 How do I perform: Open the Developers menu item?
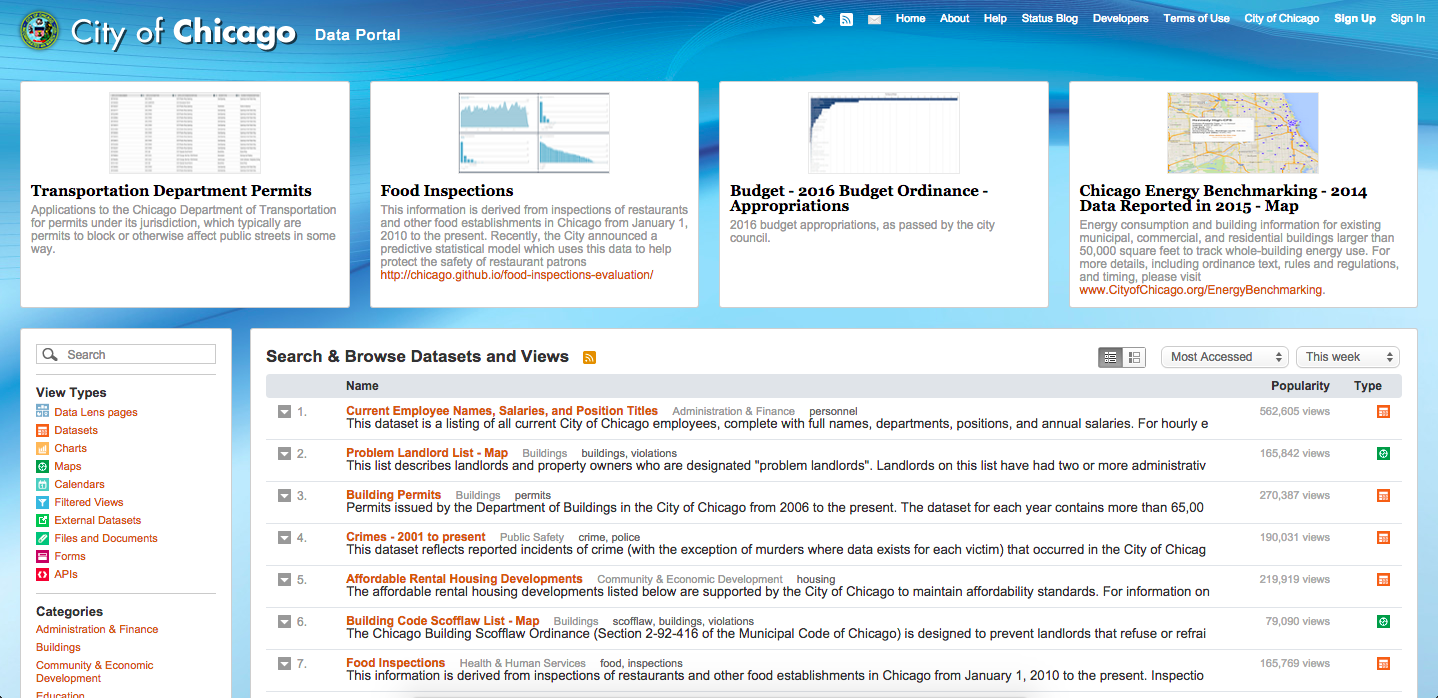[1120, 18]
